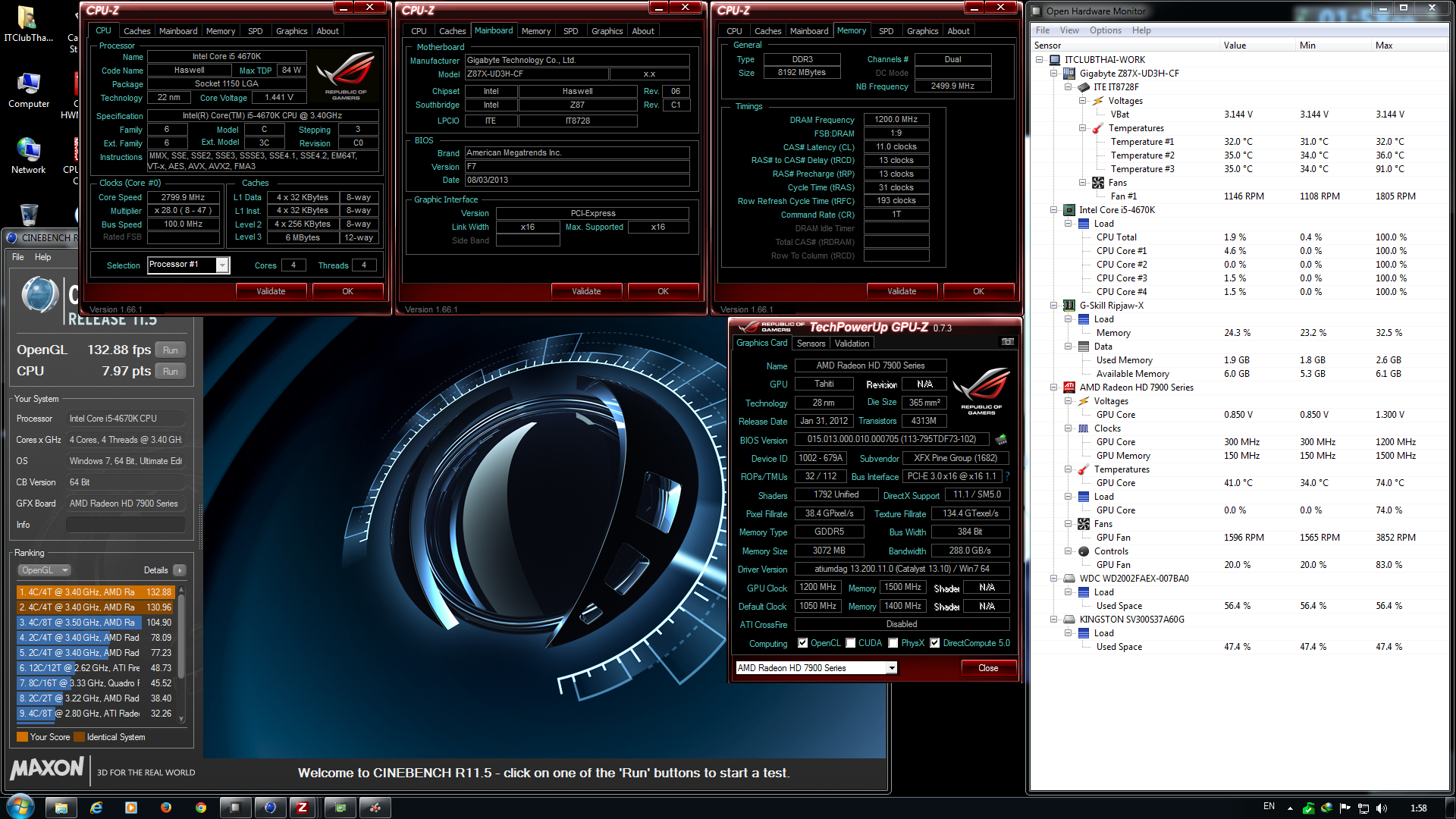
Task: Click the CPU-Z taskbar icon
Action: tap(303, 808)
